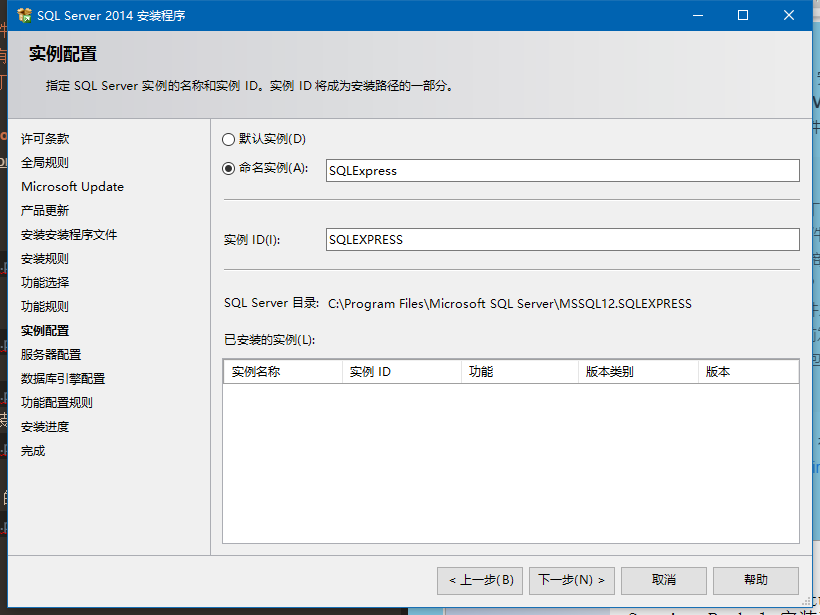Select the Microsoft Update step in sidebar

pyautogui.click(x=73, y=187)
